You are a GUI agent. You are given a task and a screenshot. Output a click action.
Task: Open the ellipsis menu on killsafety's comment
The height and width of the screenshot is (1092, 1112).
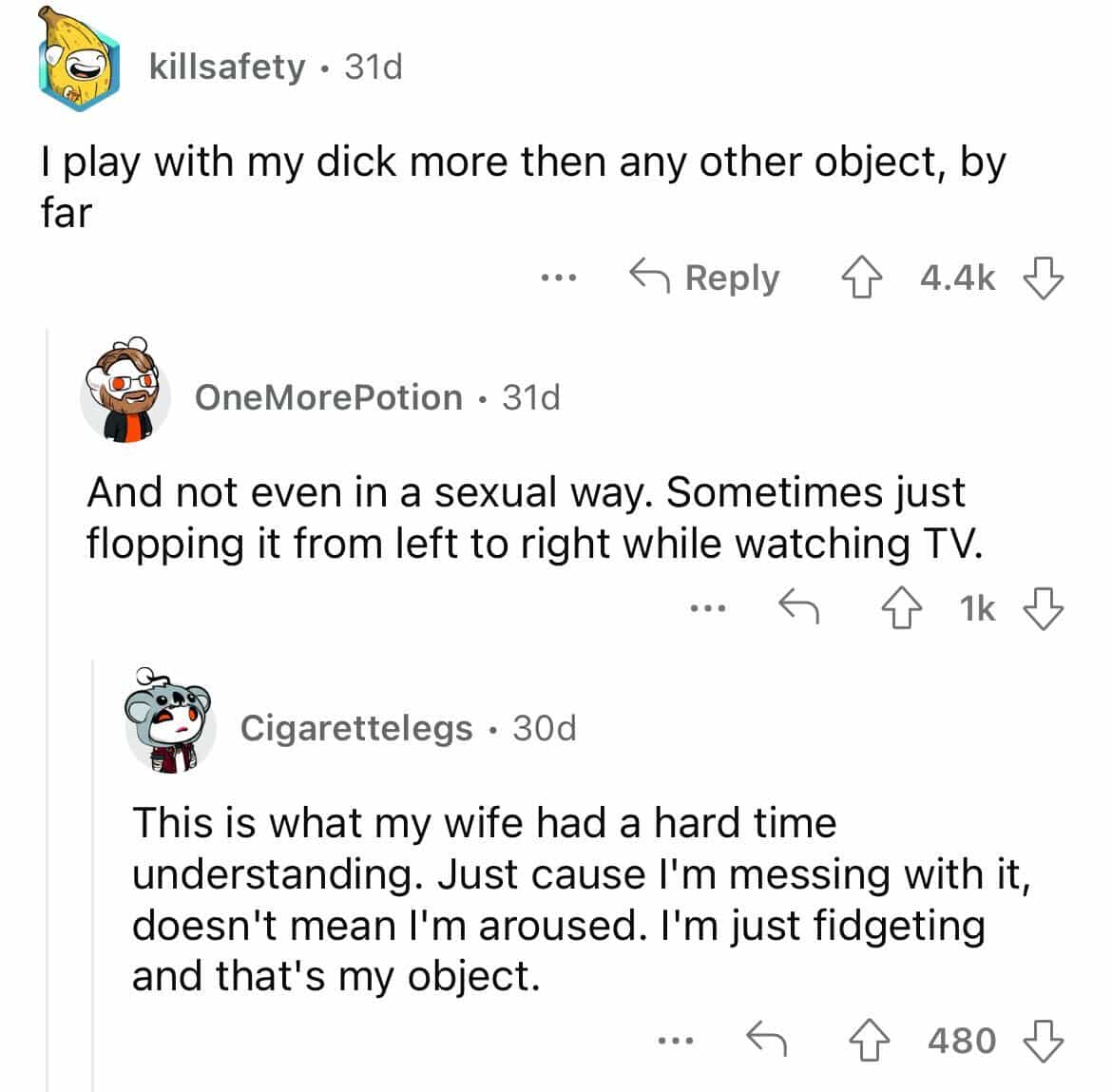(559, 278)
